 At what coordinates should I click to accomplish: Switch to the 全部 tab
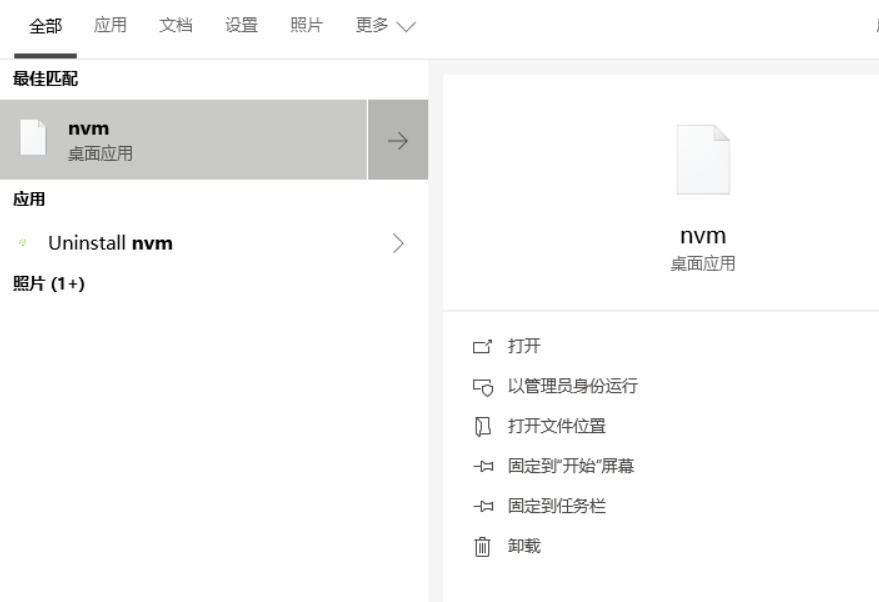pos(45,26)
